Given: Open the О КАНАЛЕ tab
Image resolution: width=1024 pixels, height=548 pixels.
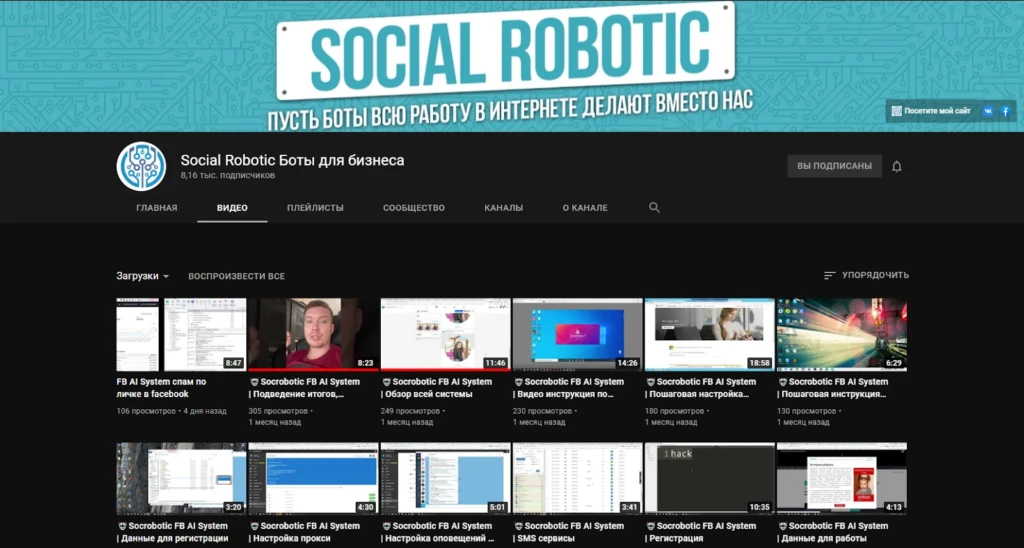Looking at the screenshot, I should point(585,208).
